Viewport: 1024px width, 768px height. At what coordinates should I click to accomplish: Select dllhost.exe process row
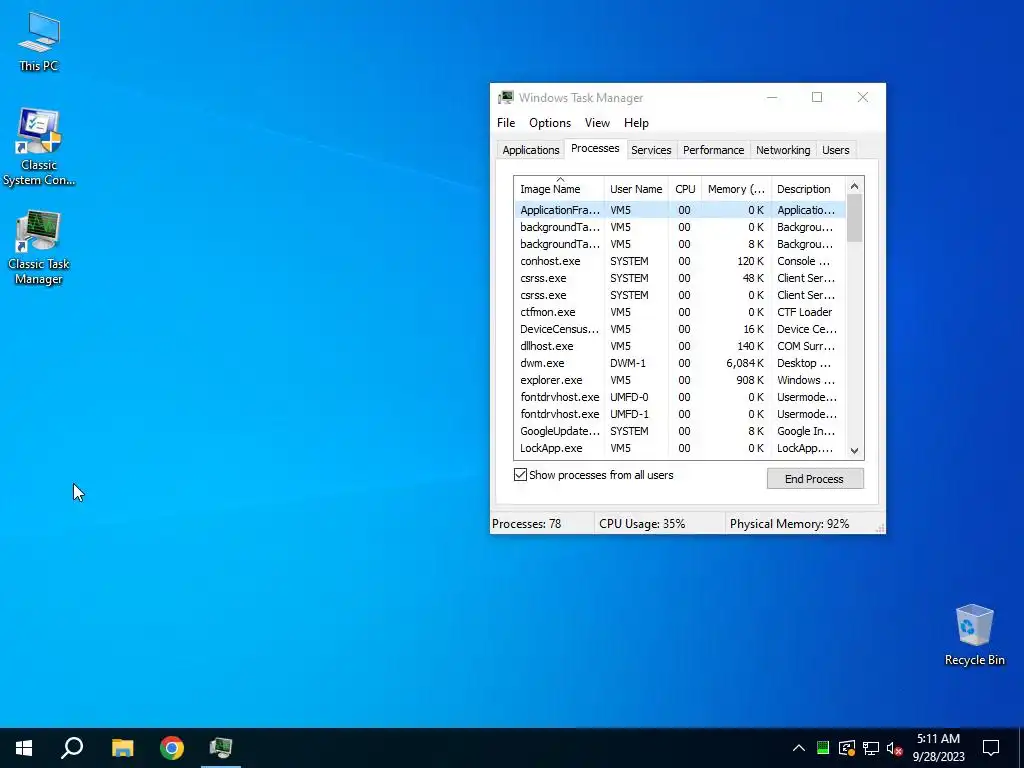[x=679, y=345]
